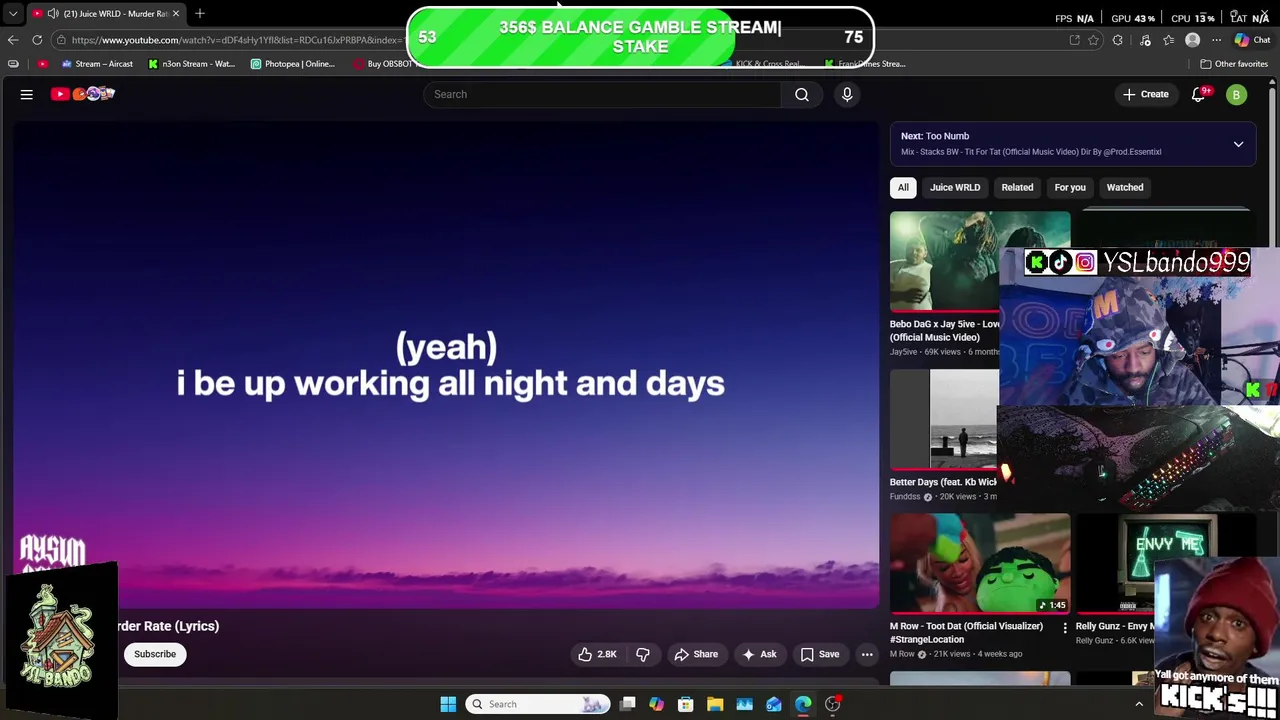The height and width of the screenshot is (720, 1280).
Task: Open the M Row channel name link
Action: tap(902, 654)
